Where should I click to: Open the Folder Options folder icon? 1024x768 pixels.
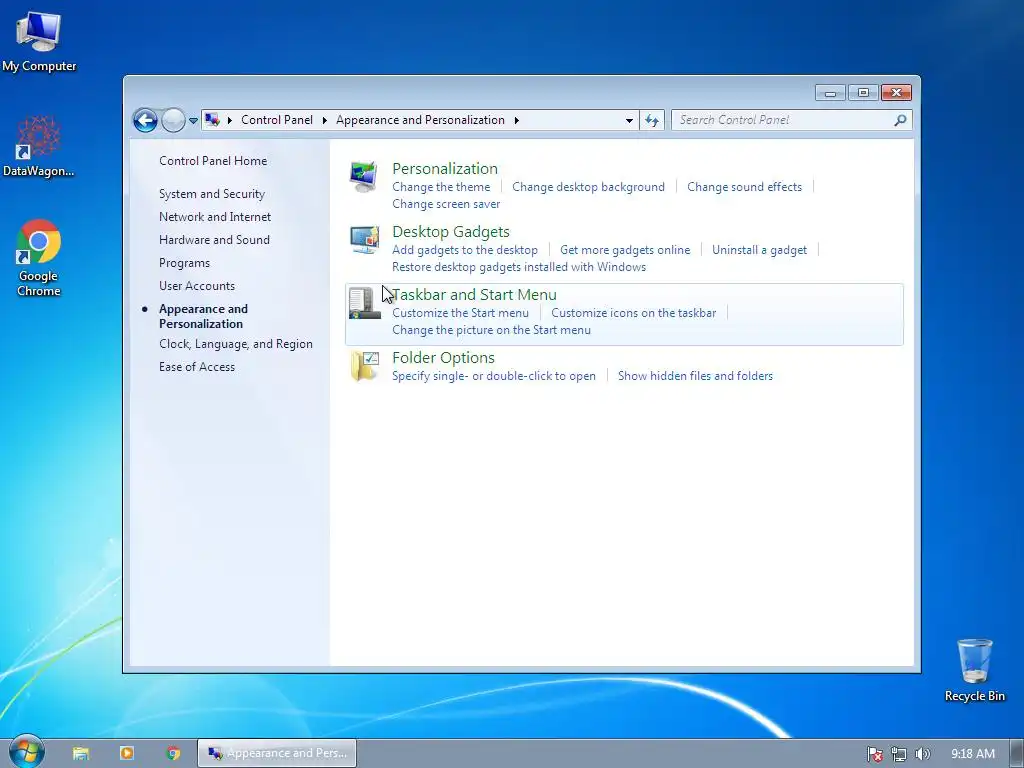click(364, 366)
